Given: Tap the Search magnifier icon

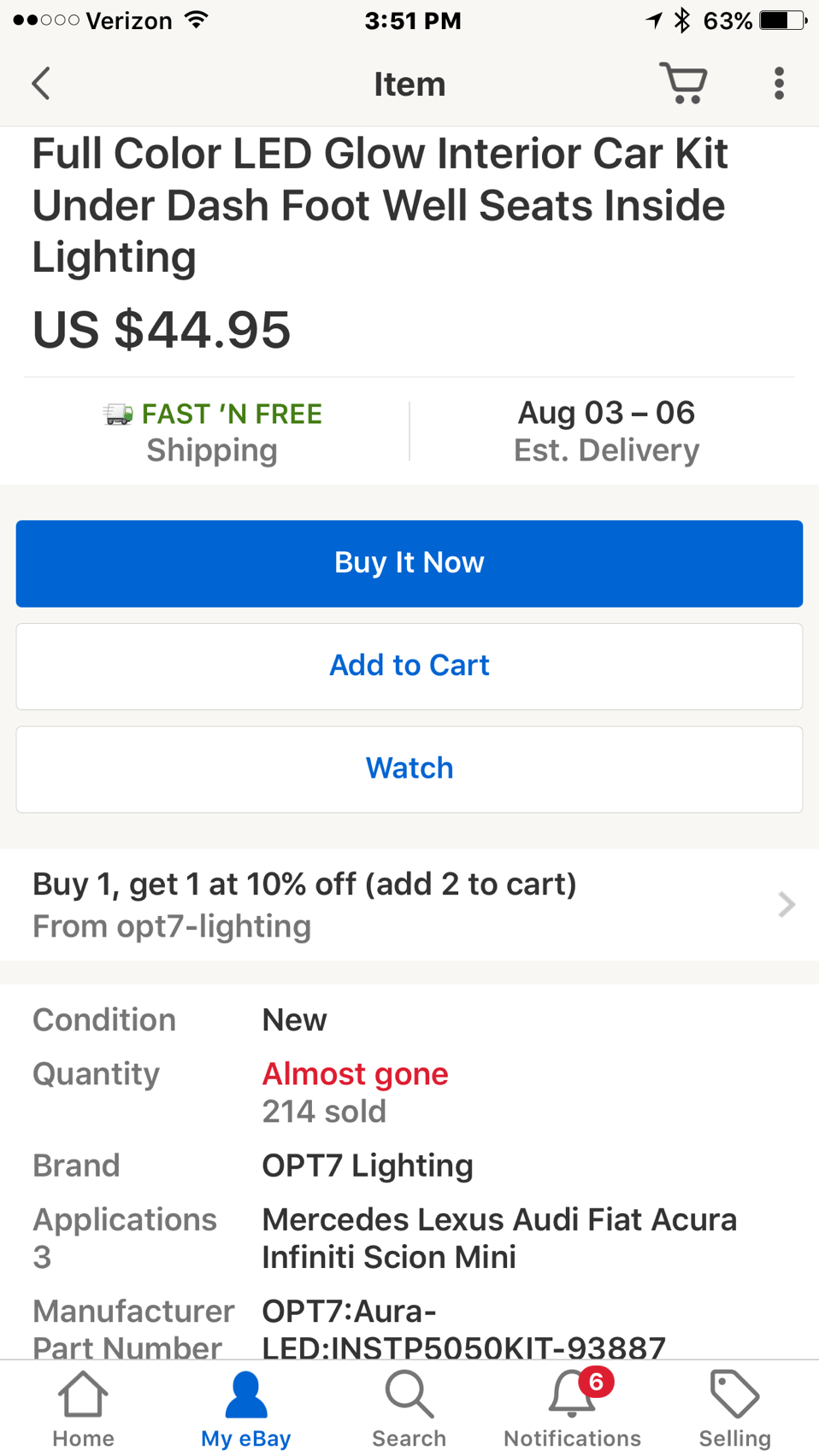Looking at the screenshot, I should click(409, 1396).
